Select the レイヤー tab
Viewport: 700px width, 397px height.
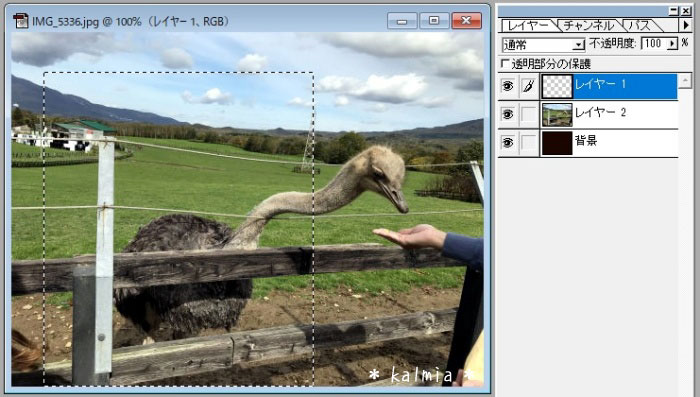pyautogui.click(x=529, y=25)
